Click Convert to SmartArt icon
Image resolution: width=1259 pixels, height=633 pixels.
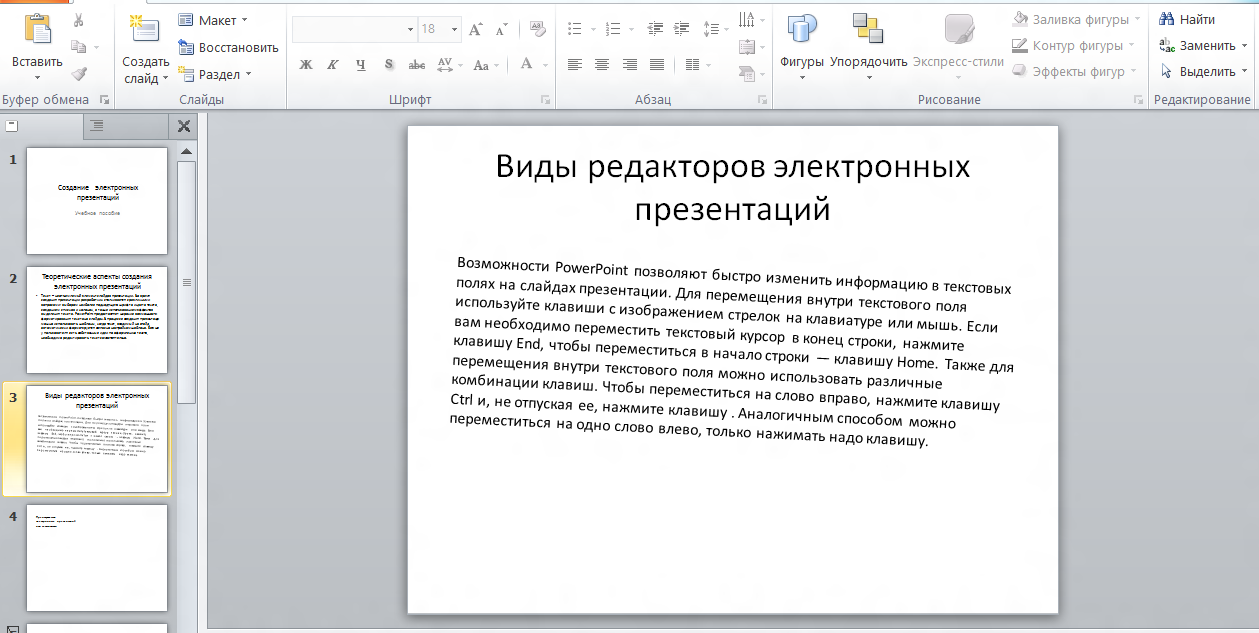click(x=749, y=73)
